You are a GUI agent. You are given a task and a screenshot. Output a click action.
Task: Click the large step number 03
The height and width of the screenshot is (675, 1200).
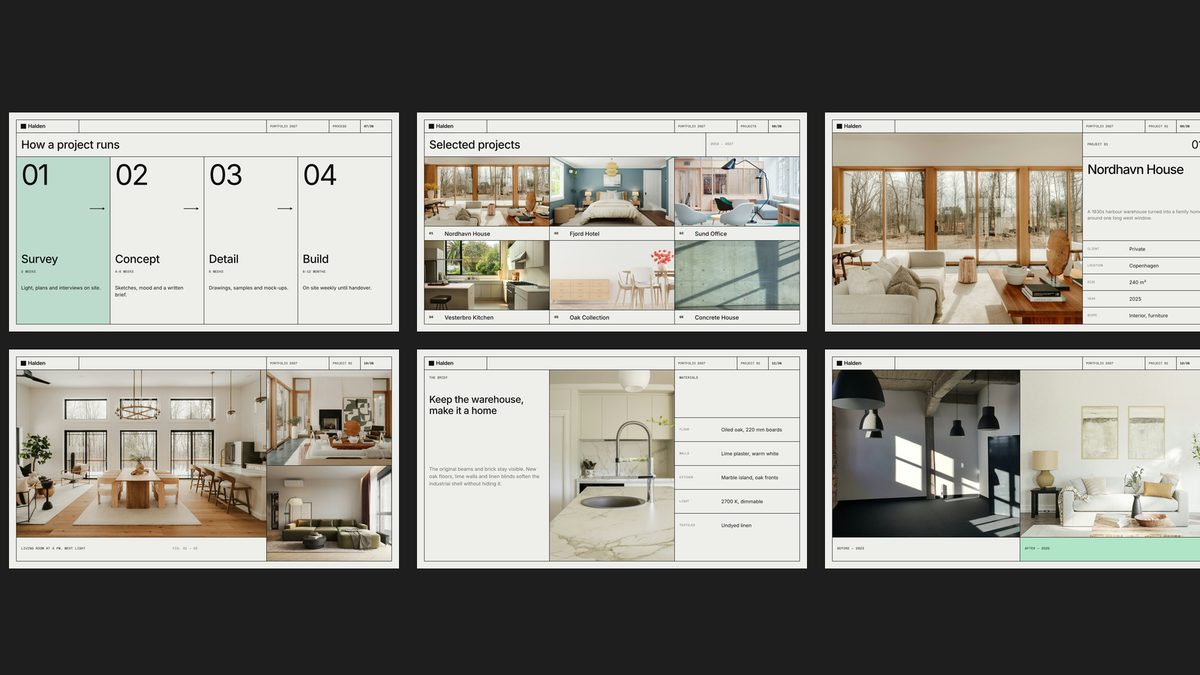click(x=225, y=175)
